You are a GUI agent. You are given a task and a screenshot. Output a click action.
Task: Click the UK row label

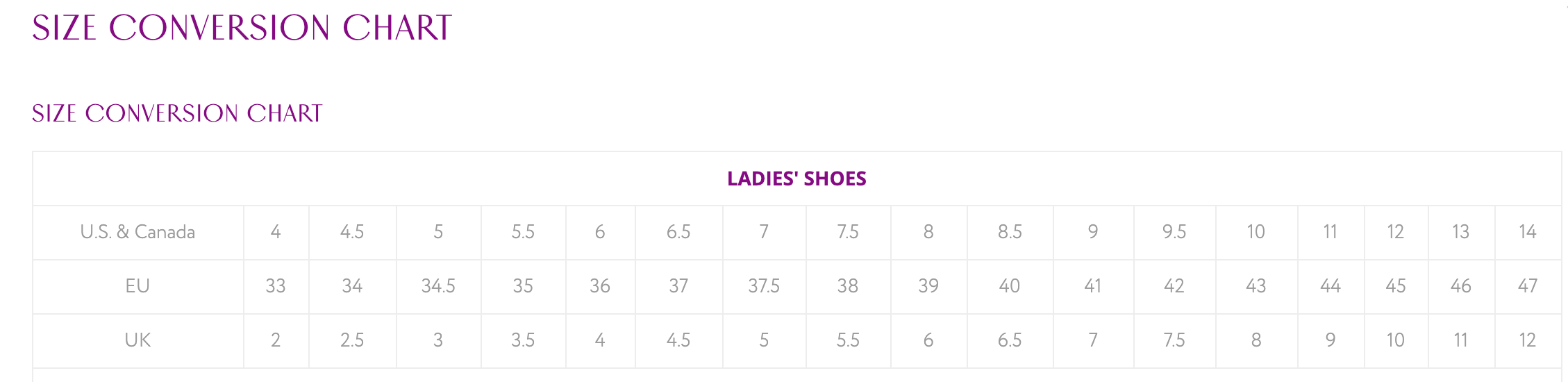[137, 340]
